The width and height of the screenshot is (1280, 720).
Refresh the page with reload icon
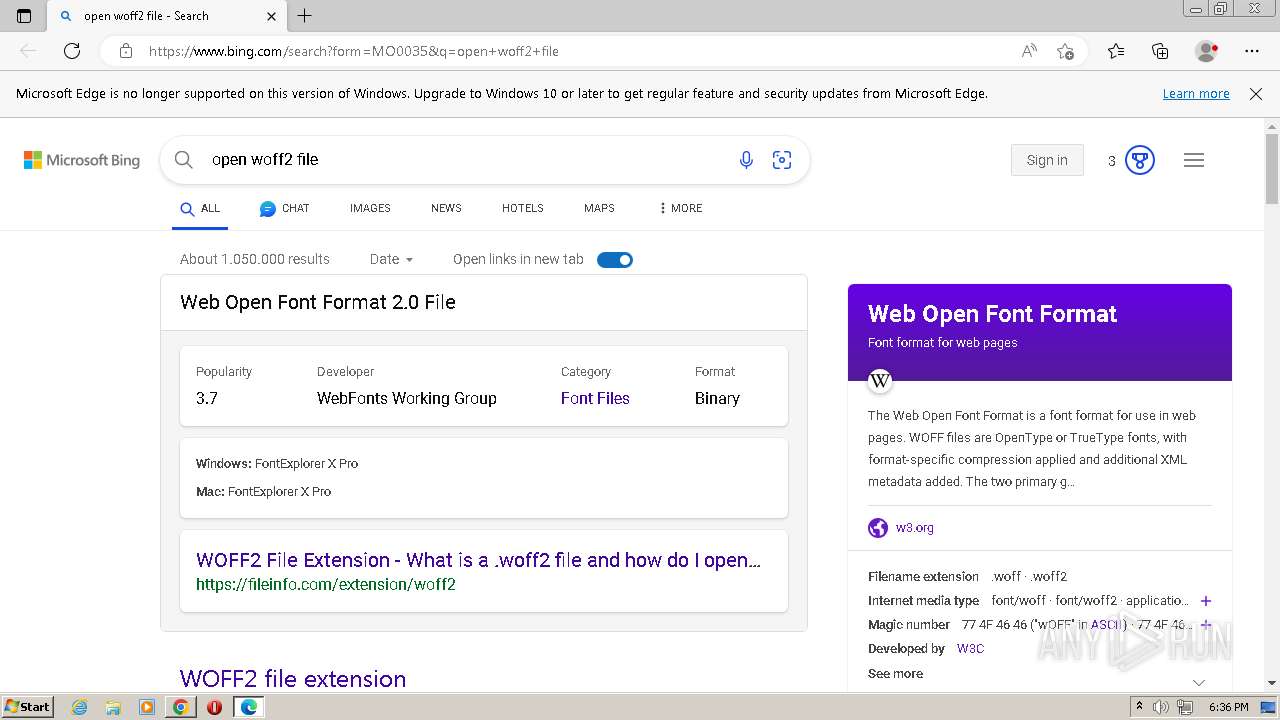click(x=72, y=51)
